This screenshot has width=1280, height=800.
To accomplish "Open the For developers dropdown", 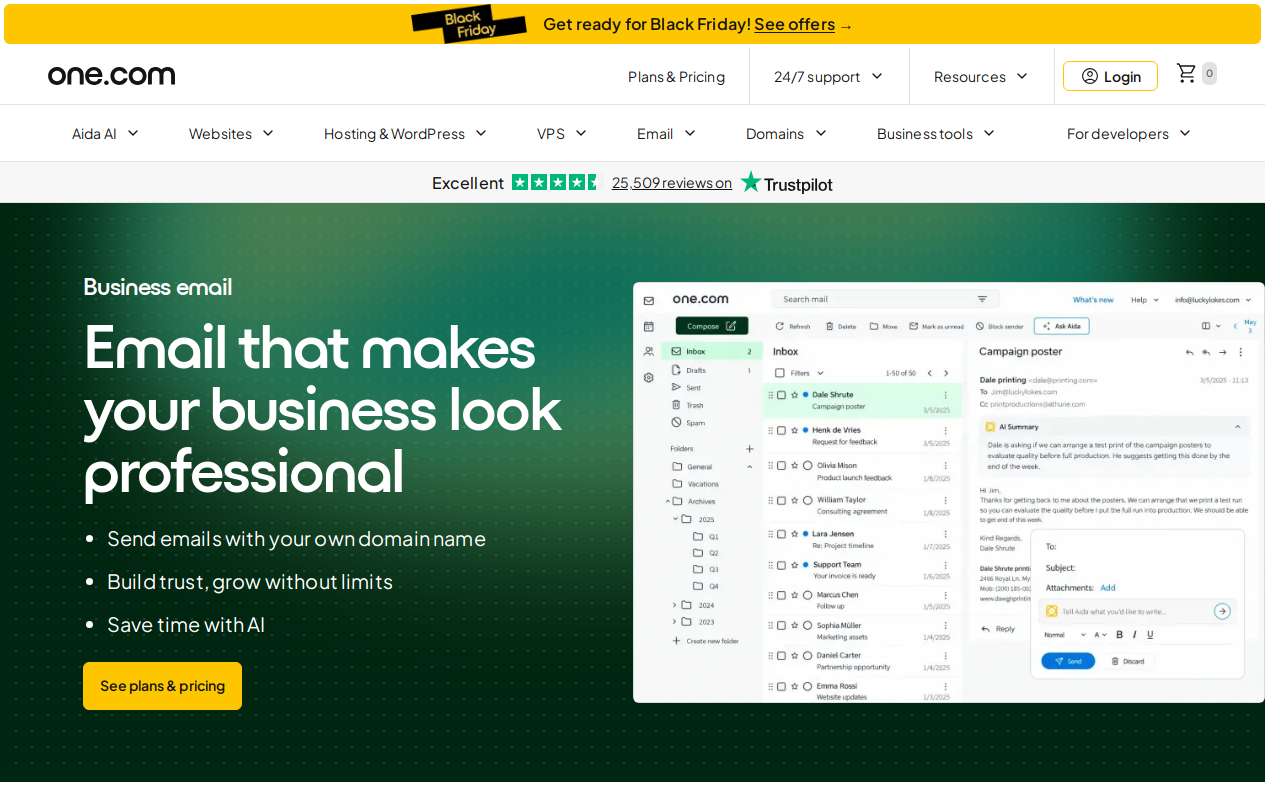I will 1129,134.
